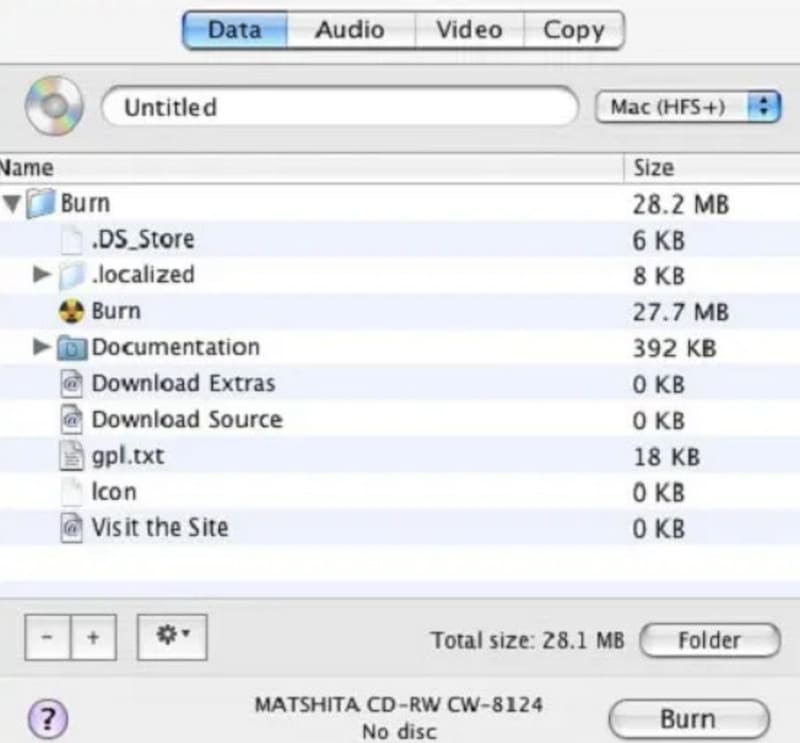Screen dimensions: 800x743
Task: Open the gear action menu
Action: click(x=171, y=636)
